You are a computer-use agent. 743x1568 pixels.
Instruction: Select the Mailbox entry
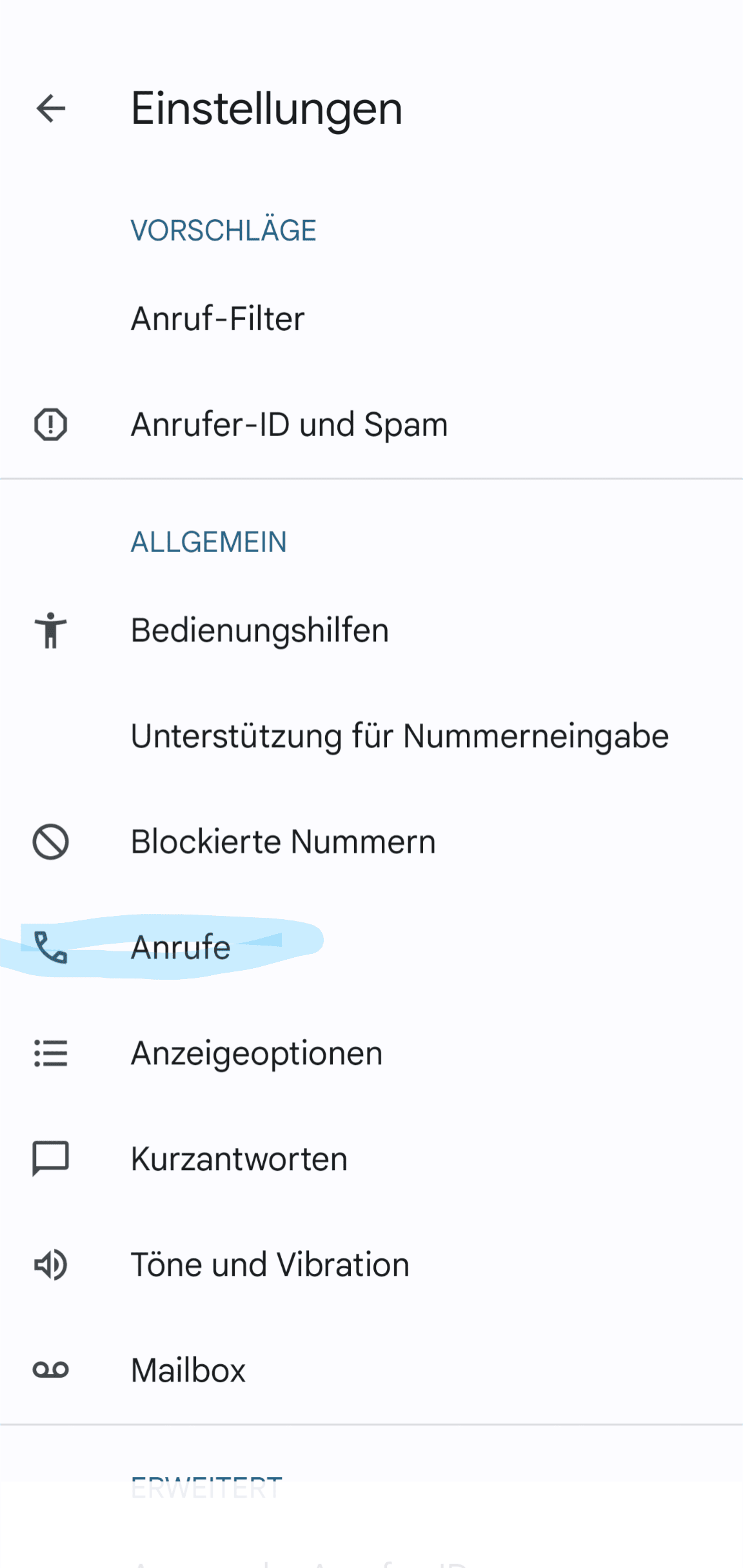pos(188,1370)
